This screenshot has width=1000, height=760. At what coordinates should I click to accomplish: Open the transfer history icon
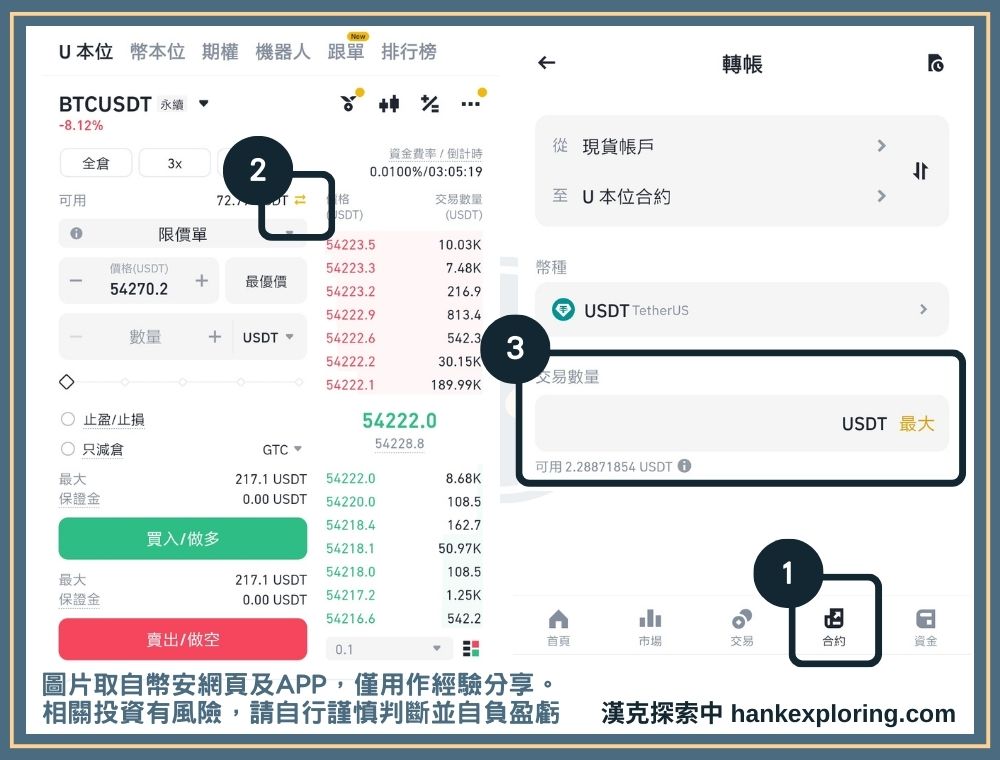pyautogui.click(x=935, y=62)
